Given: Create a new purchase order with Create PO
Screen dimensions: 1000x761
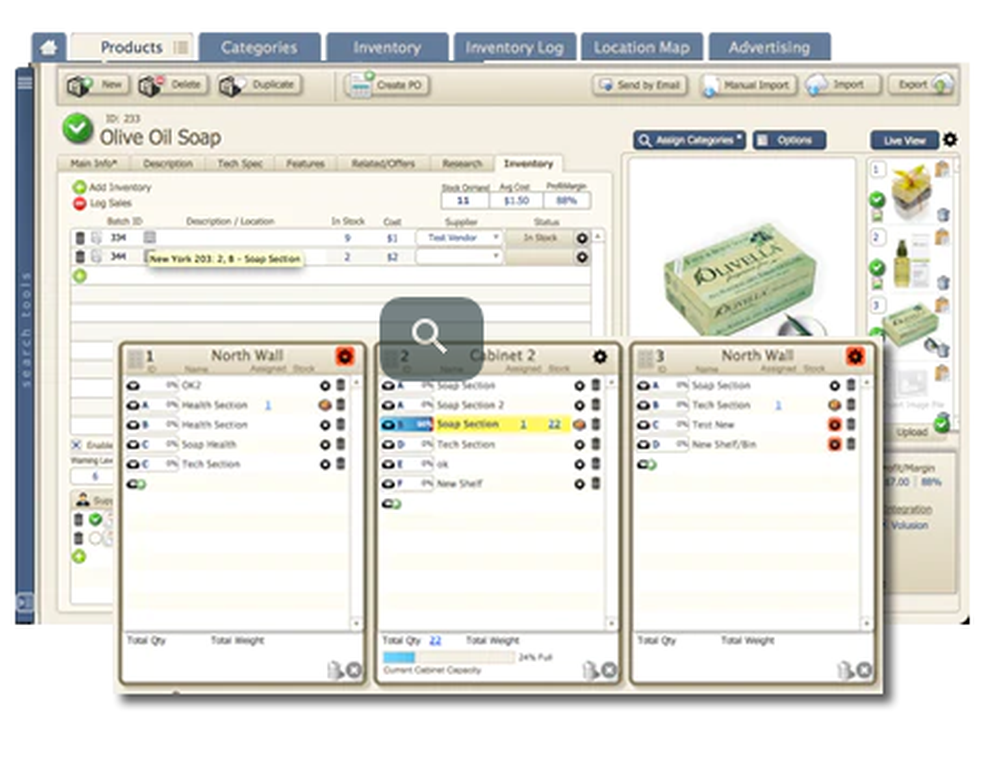Looking at the screenshot, I should click(x=388, y=86).
